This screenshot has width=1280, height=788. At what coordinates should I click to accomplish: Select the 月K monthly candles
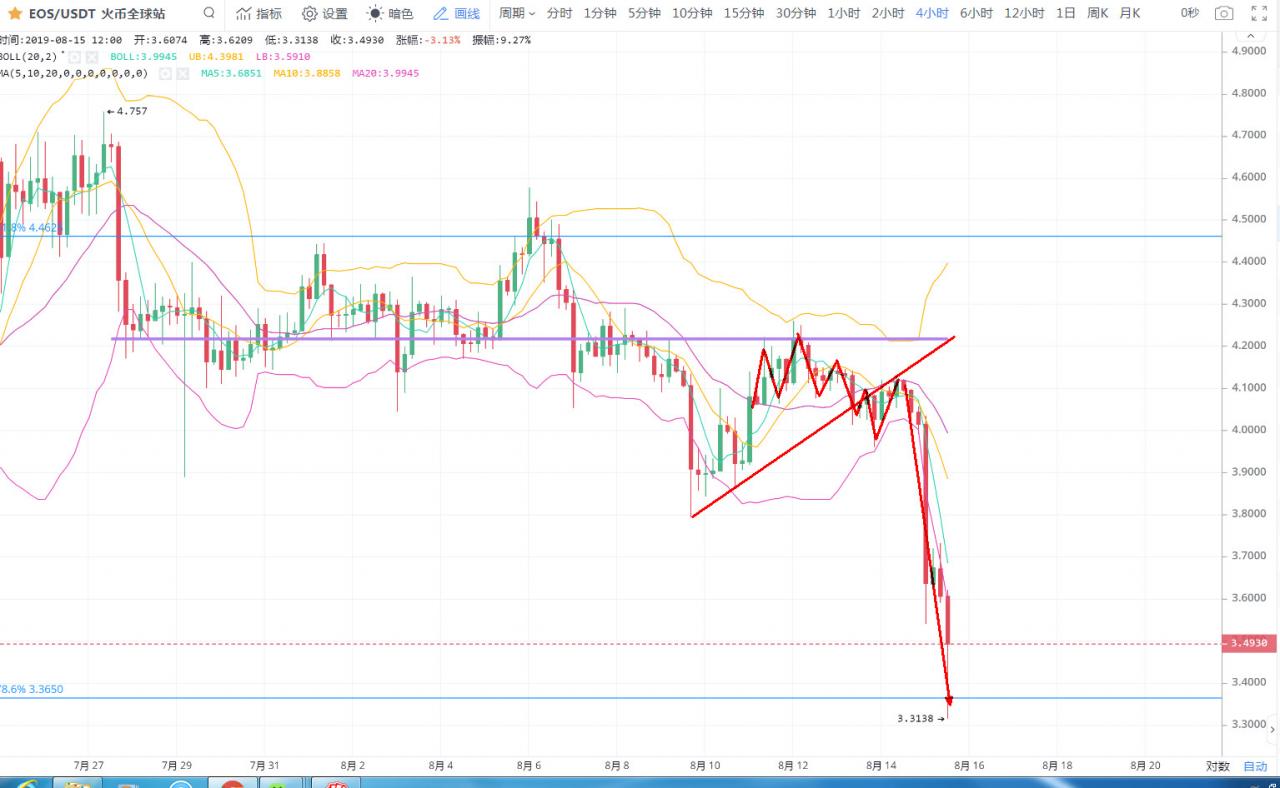click(1130, 13)
